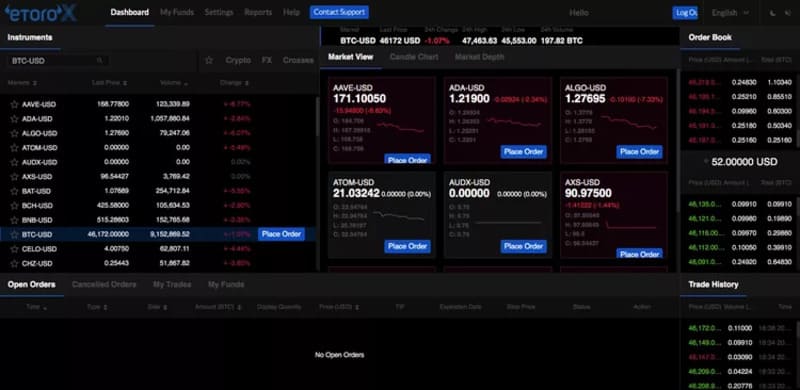
Task: Select the CELO-USD instrument row
Action: click(158, 249)
